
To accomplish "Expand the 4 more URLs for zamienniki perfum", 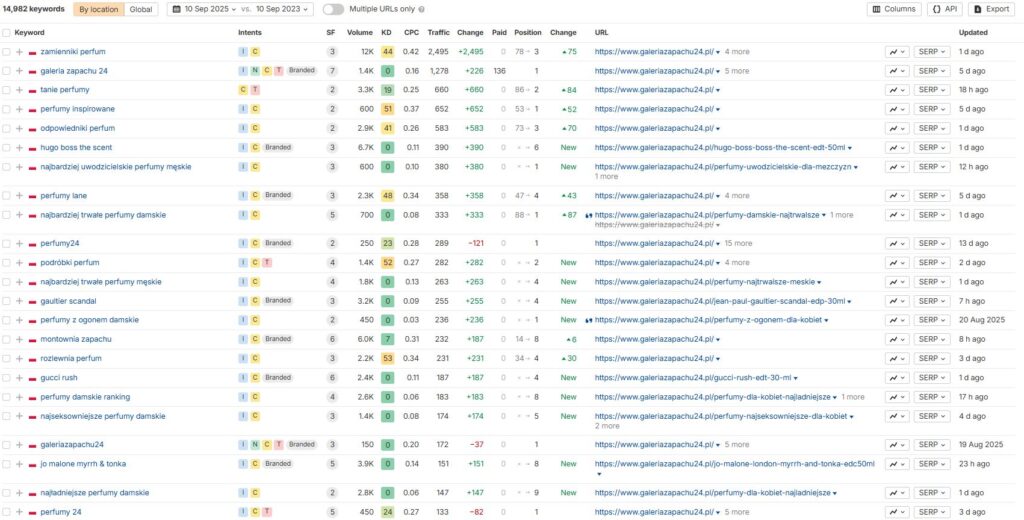I will [x=737, y=52].
